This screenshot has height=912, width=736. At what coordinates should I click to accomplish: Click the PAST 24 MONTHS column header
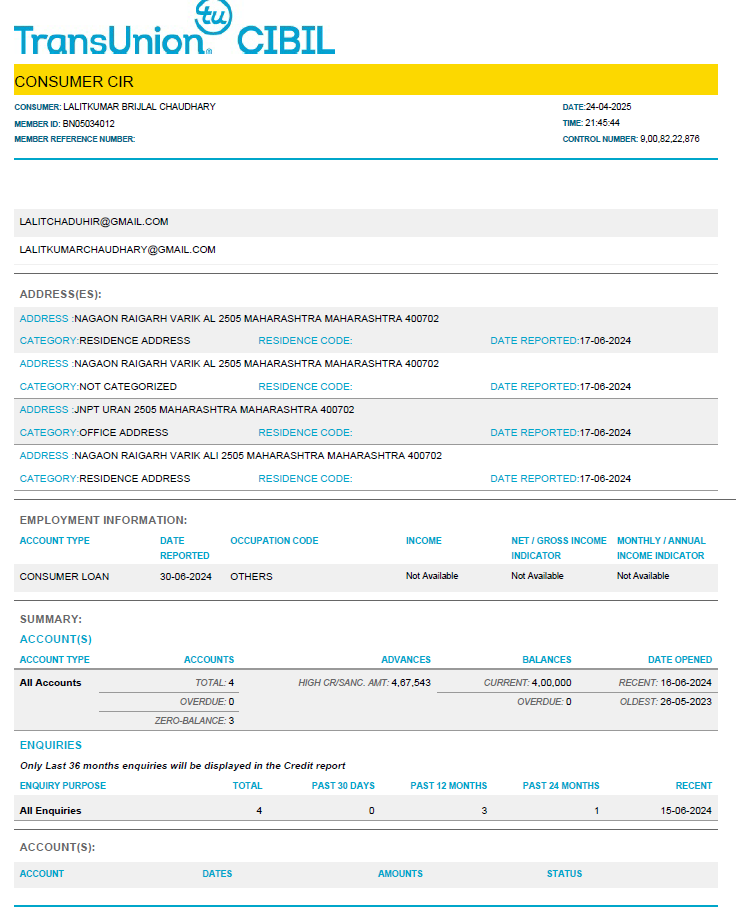[561, 786]
